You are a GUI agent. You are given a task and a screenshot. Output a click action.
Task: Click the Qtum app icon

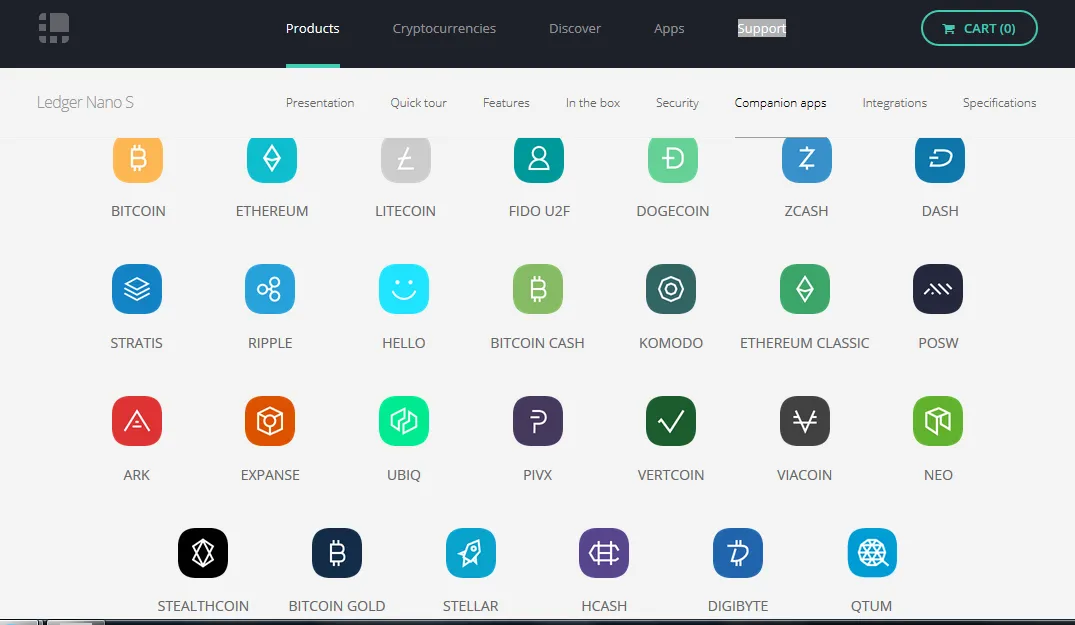(872, 553)
